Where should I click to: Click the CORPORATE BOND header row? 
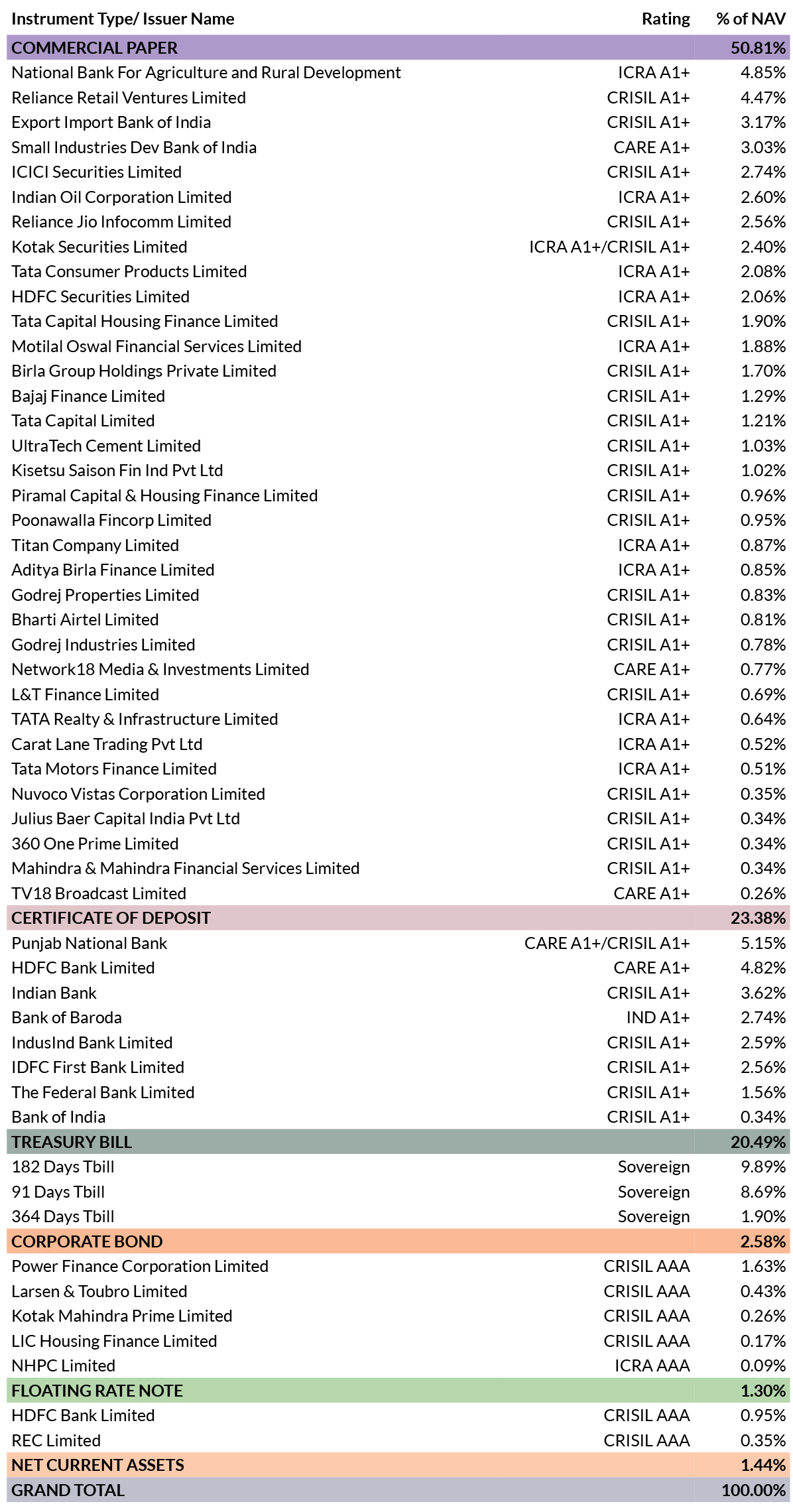click(398, 1241)
